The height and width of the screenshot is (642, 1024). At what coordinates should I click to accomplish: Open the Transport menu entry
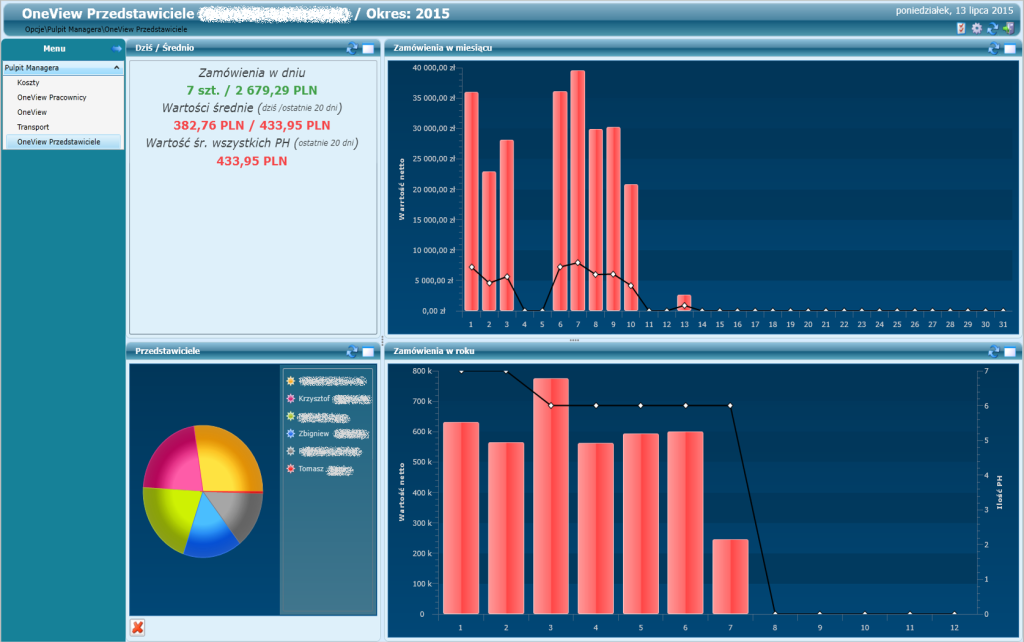click(33, 127)
